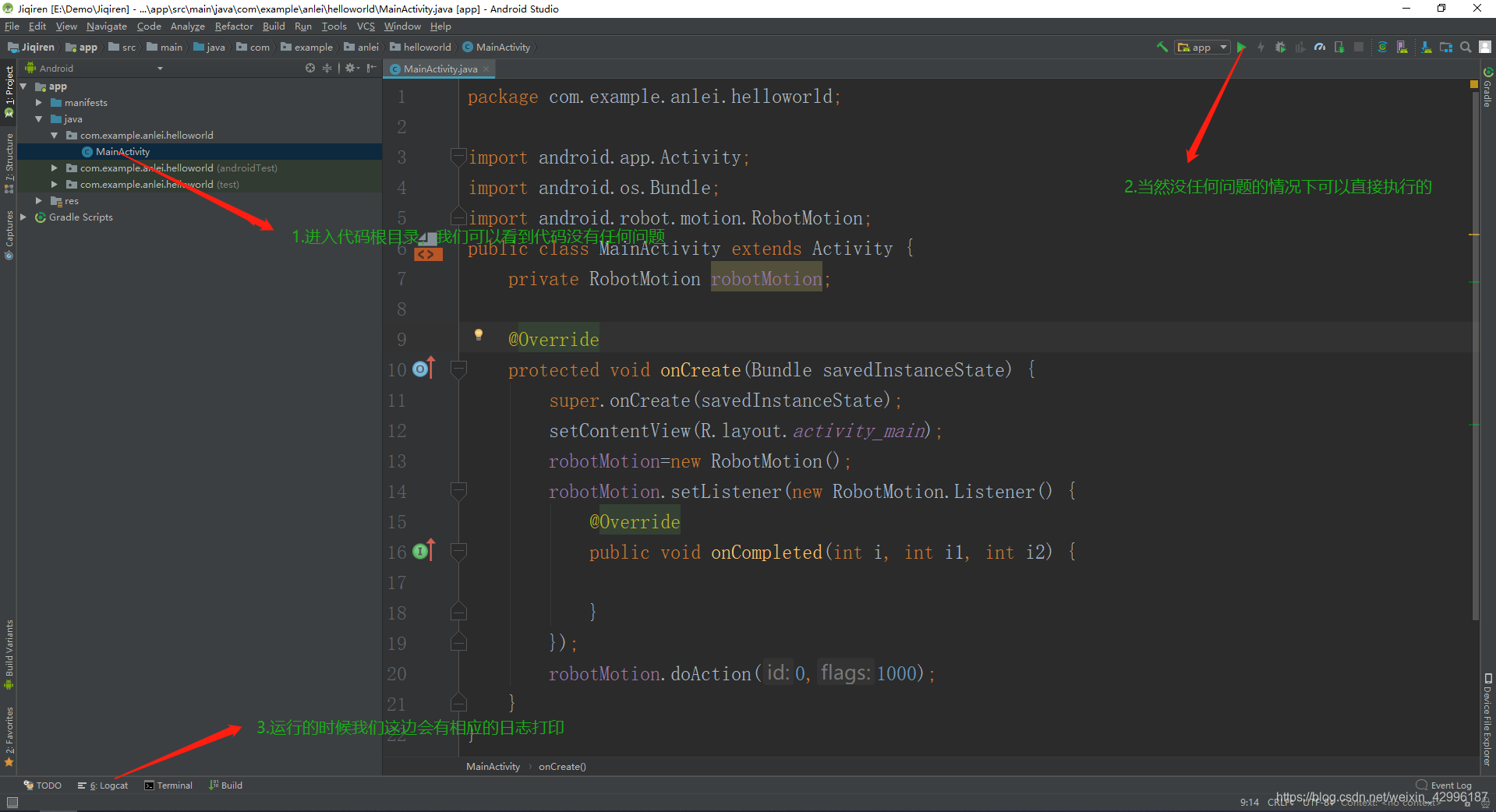Toggle the Build Variants tool window
Image resolution: width=1496 pixels, height=812 pixels.
(9, 653)
